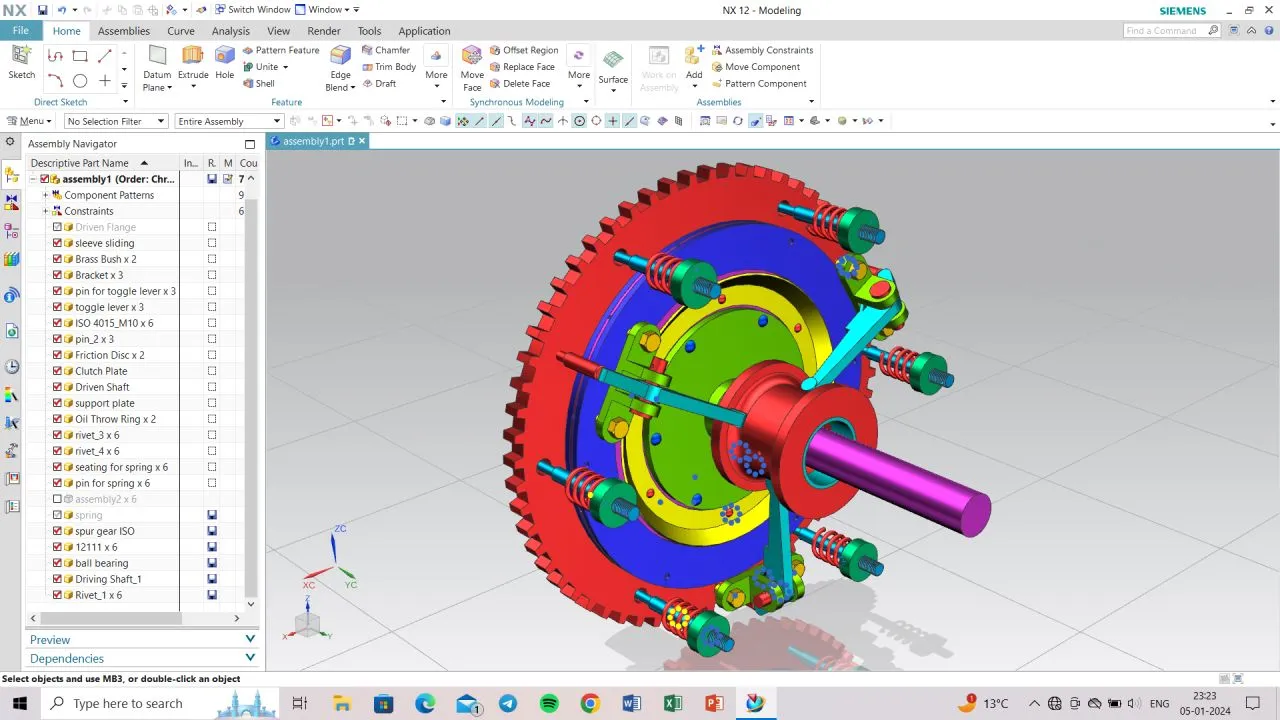Click the Chamfer icon
This screenshot has width=1280, height=720.
click(x=367, y=50)
